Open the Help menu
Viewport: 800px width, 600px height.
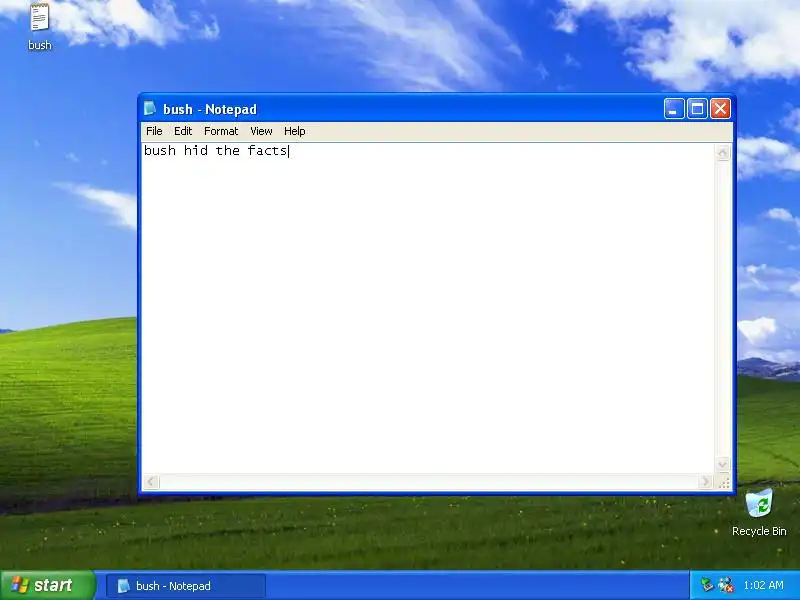click(294, 131)
